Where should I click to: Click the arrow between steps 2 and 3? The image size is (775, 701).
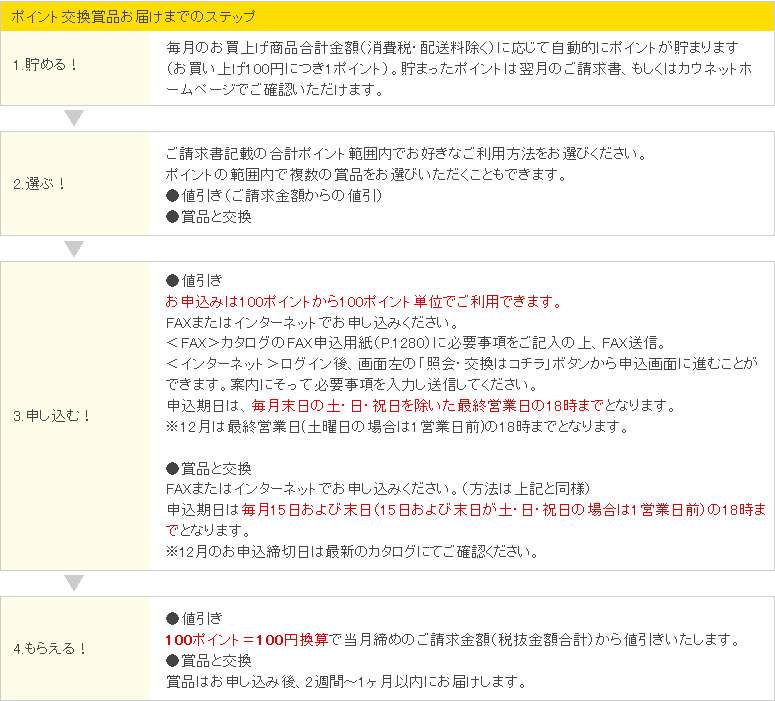(74, 248)
